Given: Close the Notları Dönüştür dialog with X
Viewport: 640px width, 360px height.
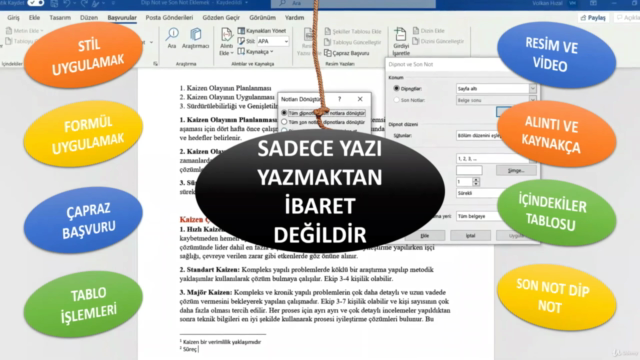Looking at the screenshot, I should [x=360, y=99].
